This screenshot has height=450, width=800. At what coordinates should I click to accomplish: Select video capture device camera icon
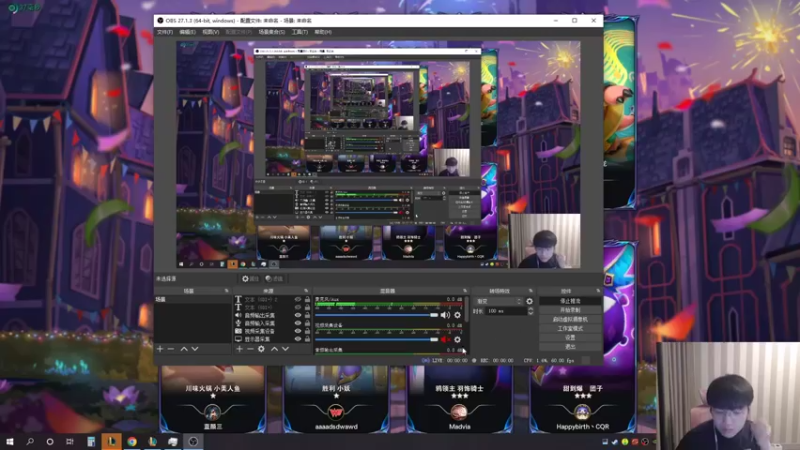238,331
